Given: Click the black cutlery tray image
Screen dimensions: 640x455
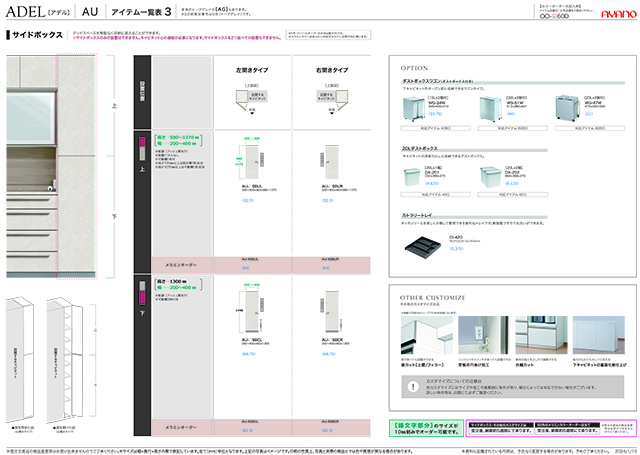Looking at the screenshot, I should point(427,247).
